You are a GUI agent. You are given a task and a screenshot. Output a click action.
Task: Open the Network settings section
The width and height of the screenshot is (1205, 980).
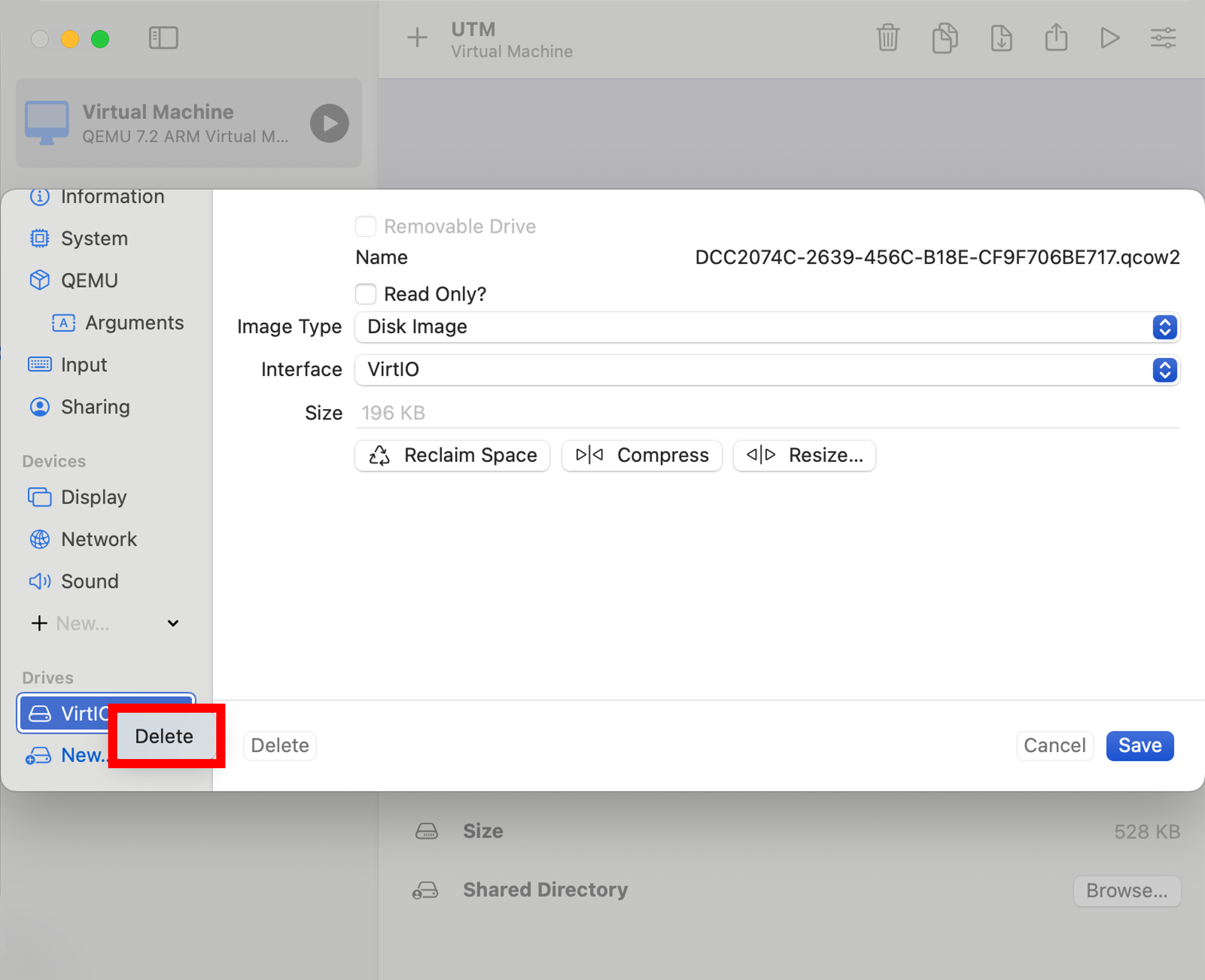pyautogui.click(x=99, y=539)
